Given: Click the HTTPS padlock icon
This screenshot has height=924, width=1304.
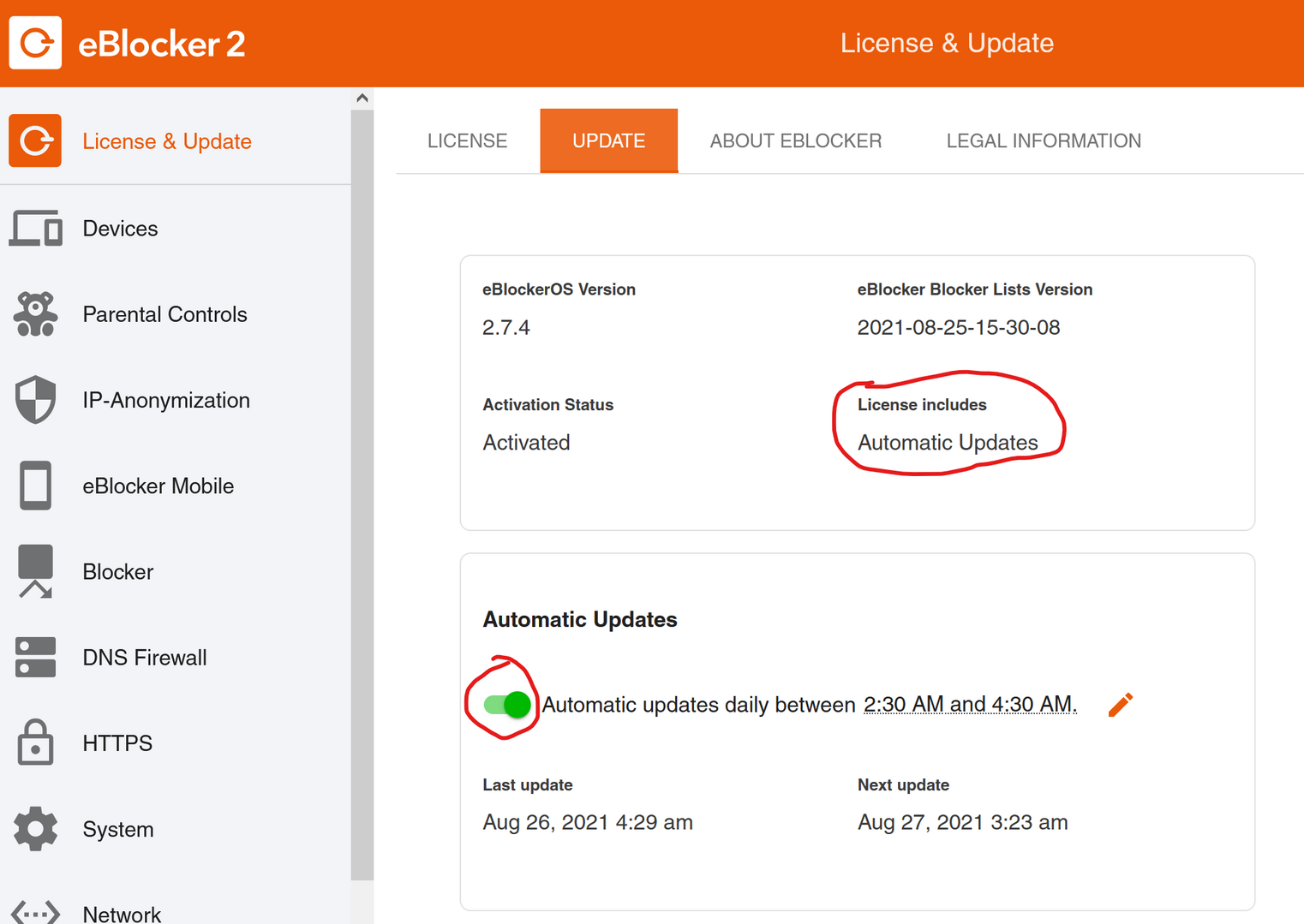Looking at the screenshot, I should (x=35, y=742).
